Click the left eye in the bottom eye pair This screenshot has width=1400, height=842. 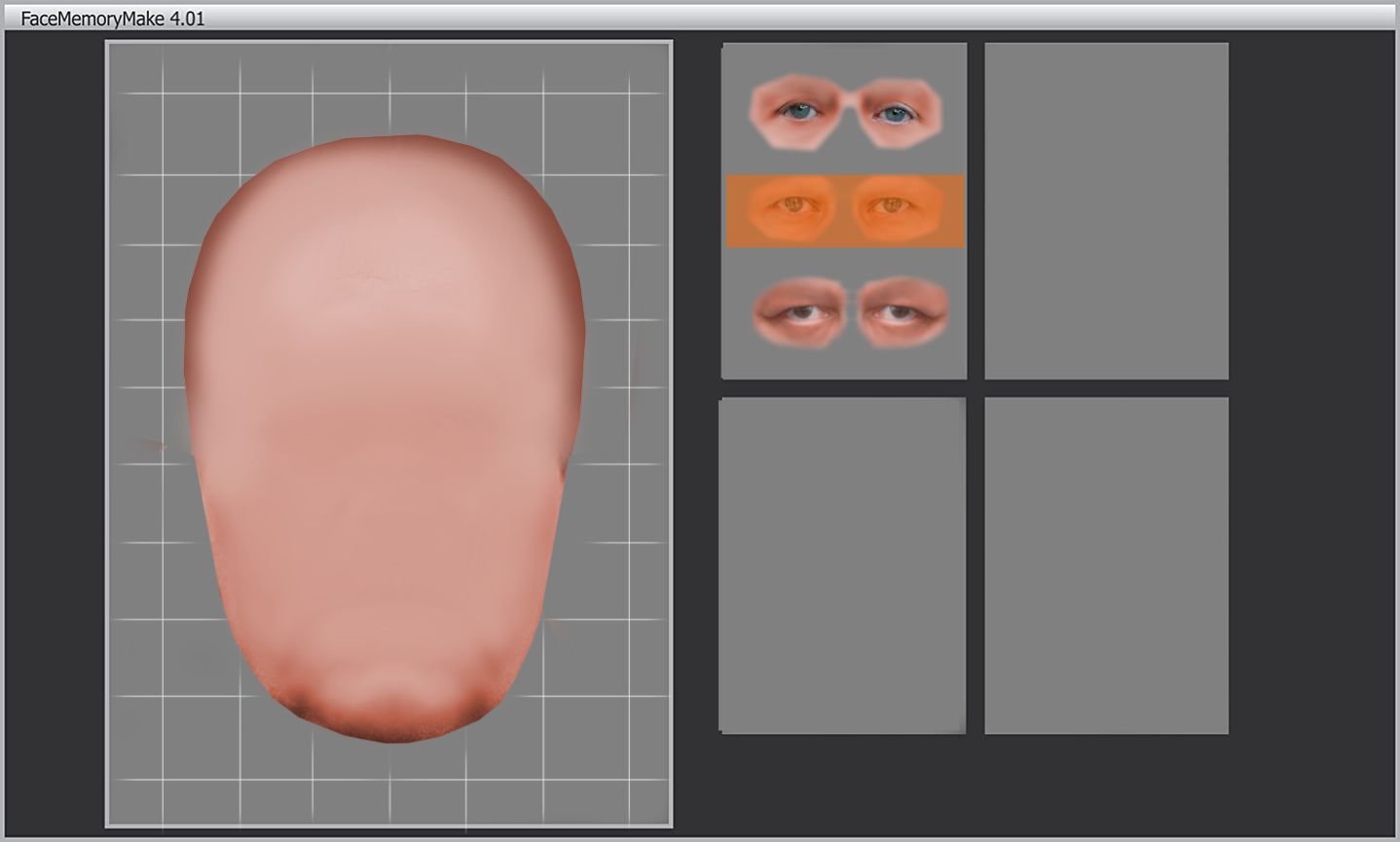point(801,313)
